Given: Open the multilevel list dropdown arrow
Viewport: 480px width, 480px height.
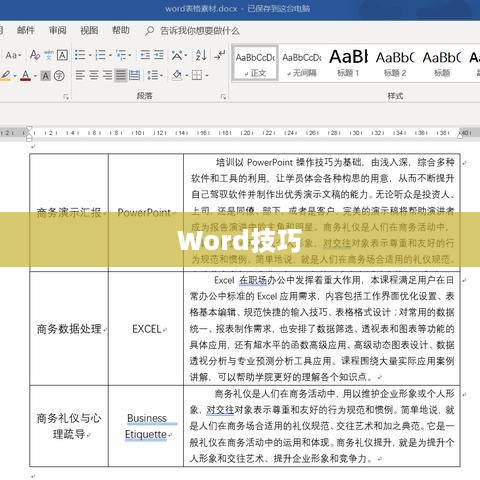Looking at the screenshot, I should tap(130, 55).
